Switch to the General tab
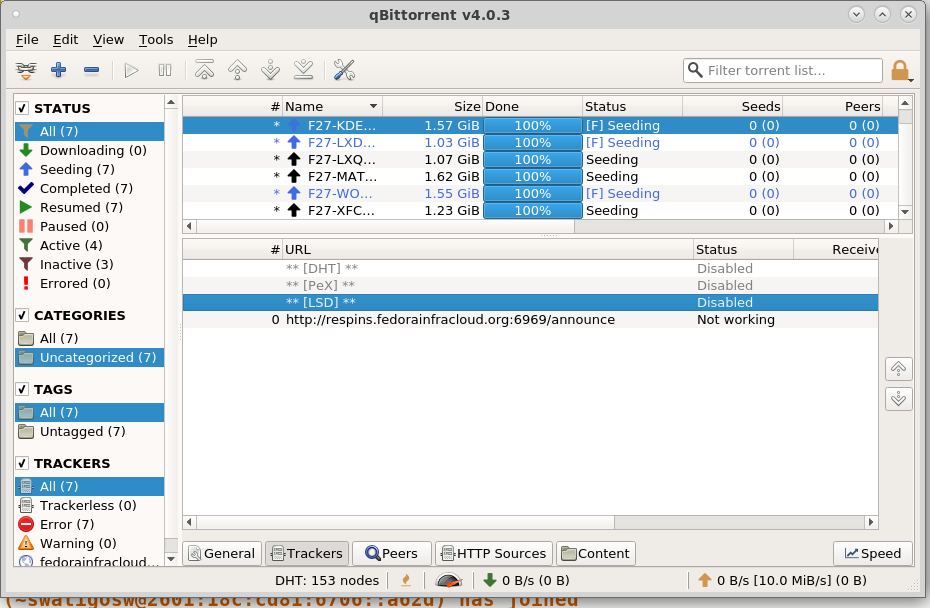 click(x=222, y=553)
